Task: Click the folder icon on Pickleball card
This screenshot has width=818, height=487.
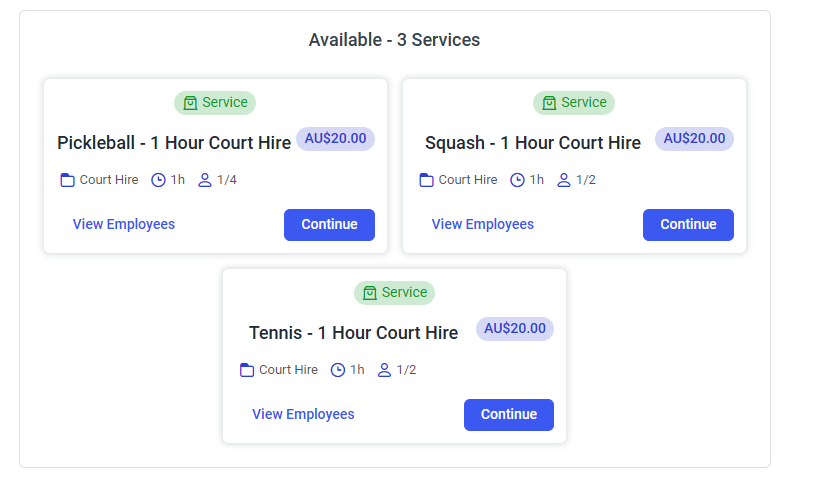Action: (68, 180)
